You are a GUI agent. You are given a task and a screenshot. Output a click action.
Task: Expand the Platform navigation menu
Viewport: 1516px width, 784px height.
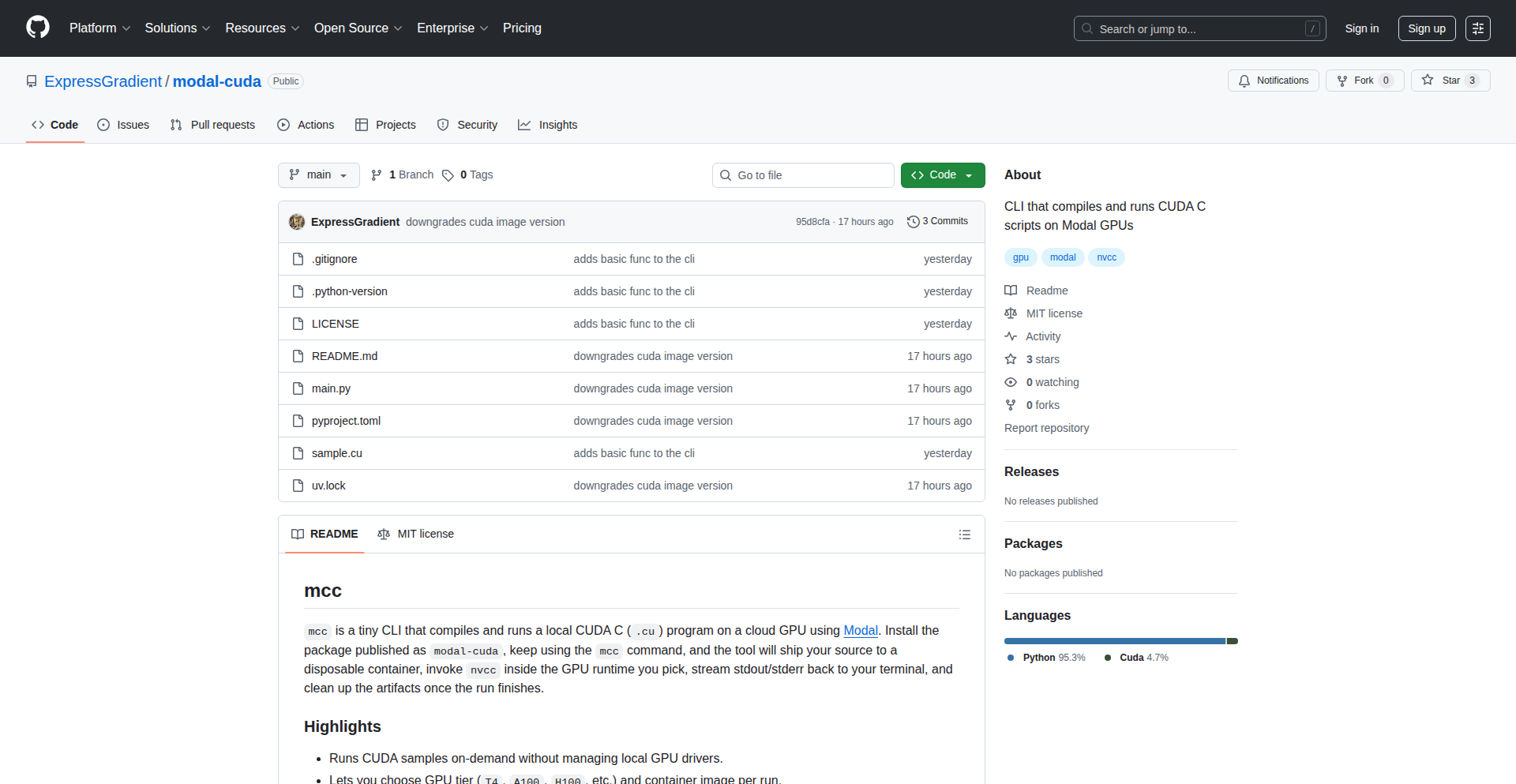pyautogui.click(x=99, y=28)
